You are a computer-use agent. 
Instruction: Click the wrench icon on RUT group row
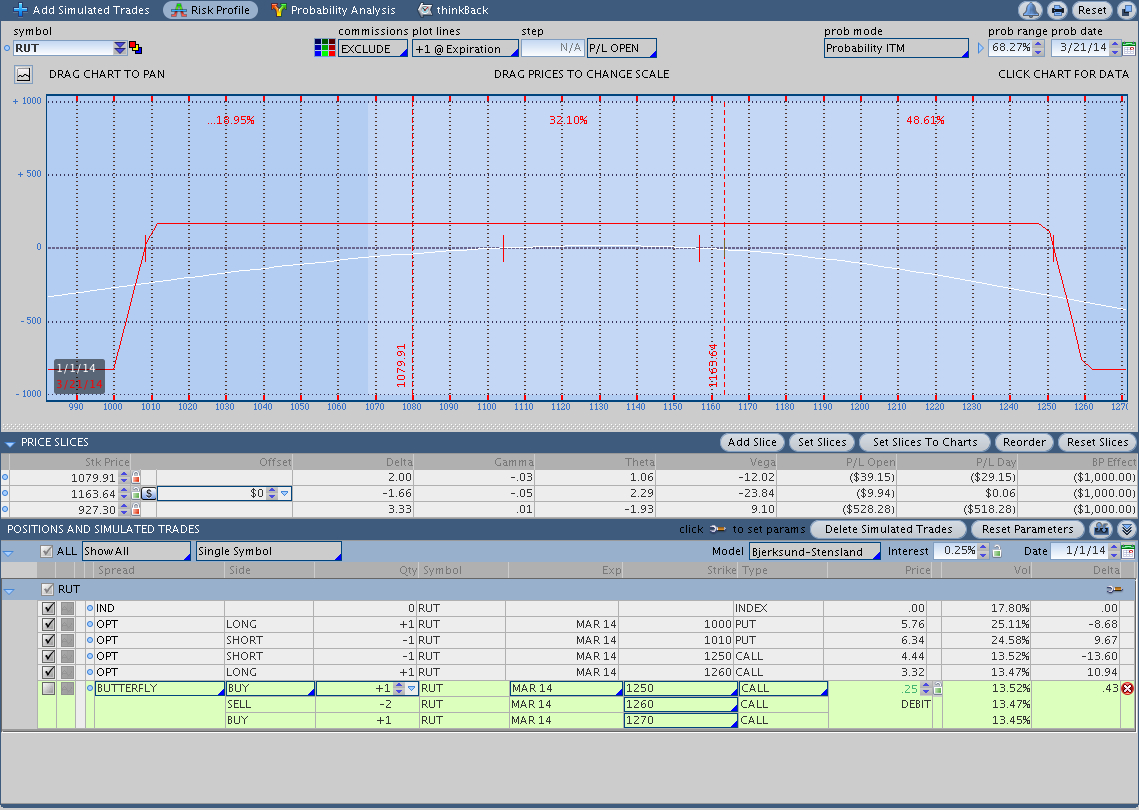click(x=1117, y=590)
